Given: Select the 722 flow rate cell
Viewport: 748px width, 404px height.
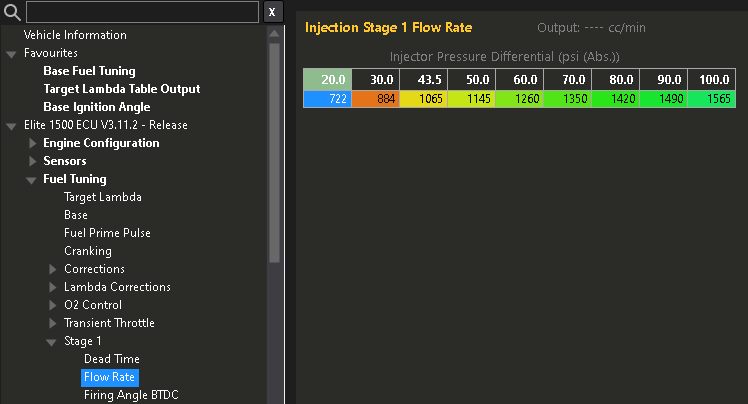Looking at the screenshot, I should [x=327, y=99].
